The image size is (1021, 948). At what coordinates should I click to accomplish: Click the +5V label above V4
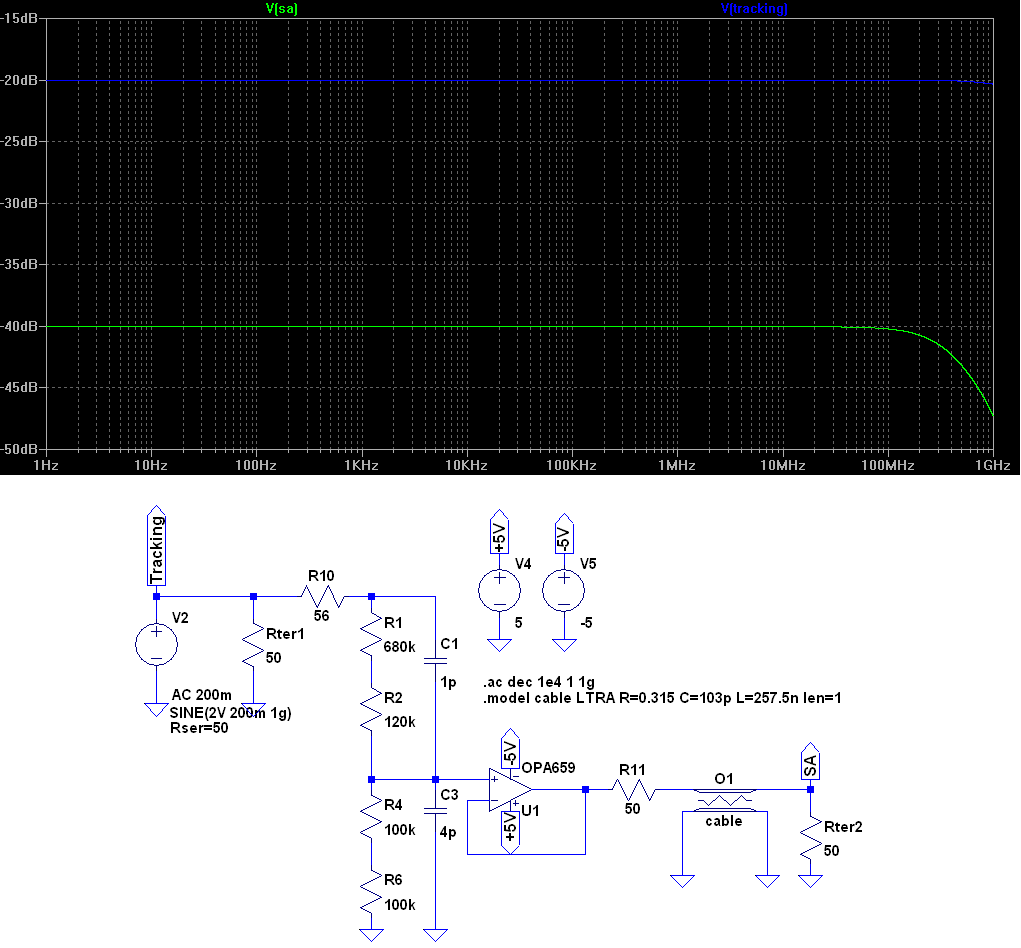point(499,533)
